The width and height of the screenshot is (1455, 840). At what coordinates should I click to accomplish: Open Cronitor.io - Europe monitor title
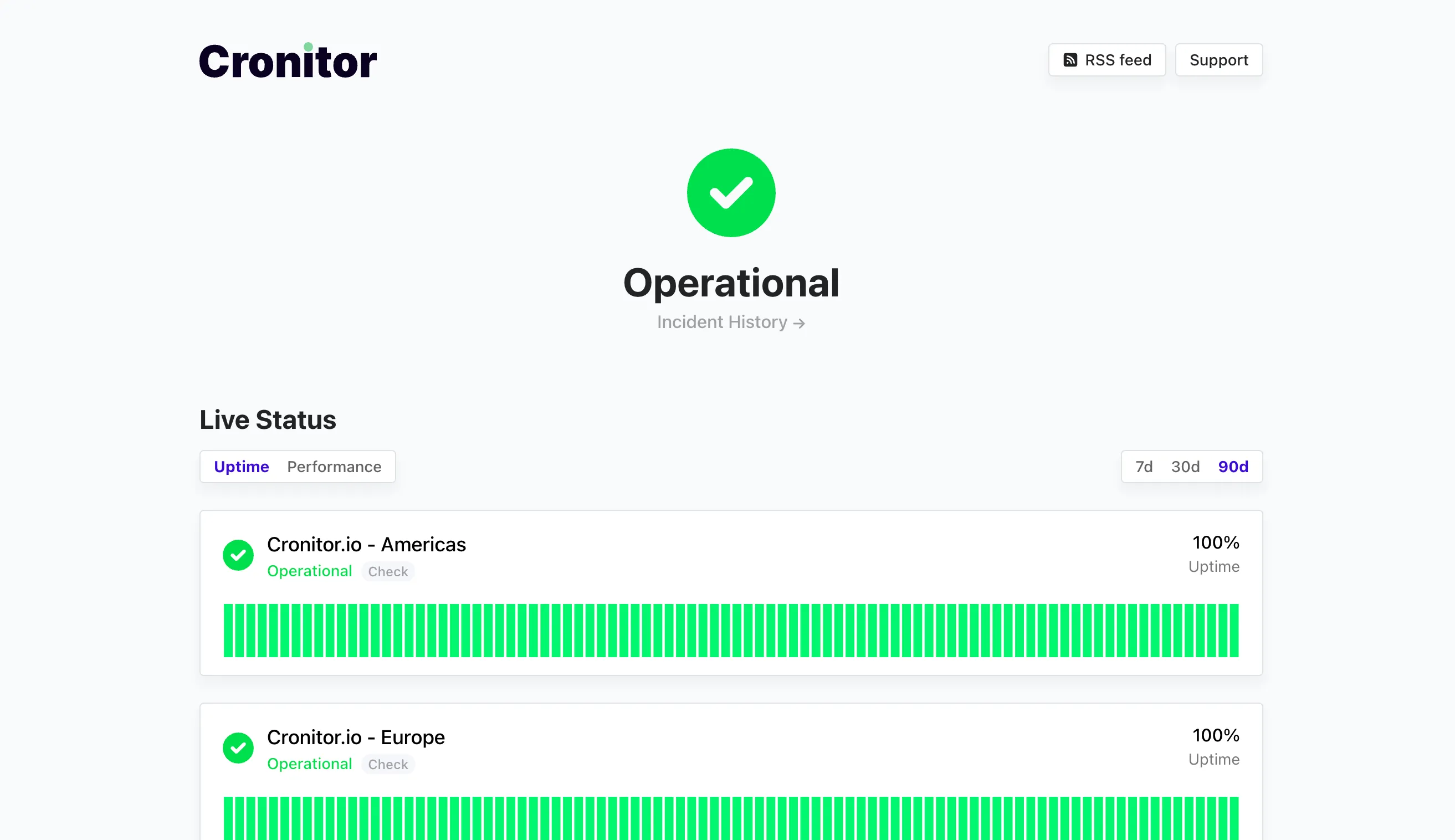(356, 737)
